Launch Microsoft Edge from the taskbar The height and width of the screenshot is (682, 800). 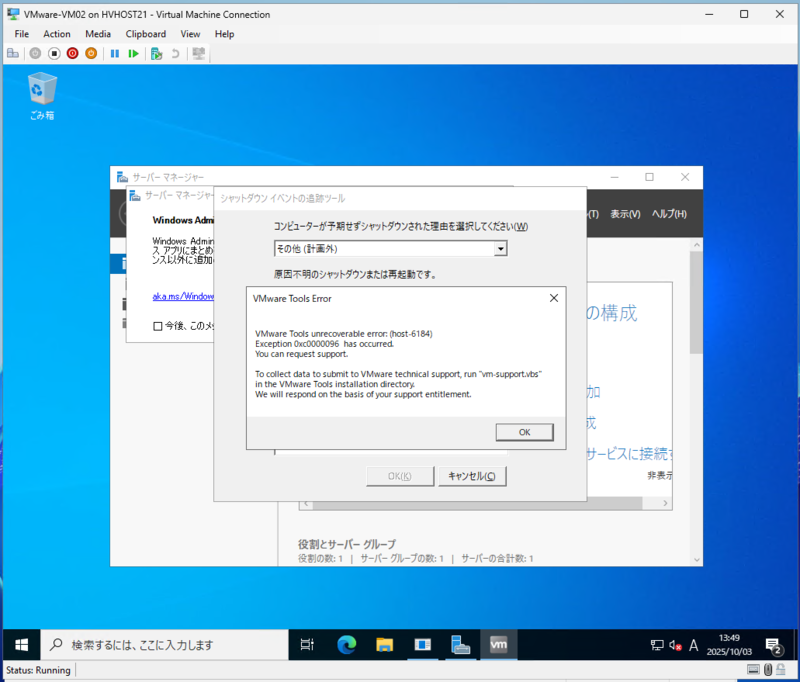346,645
